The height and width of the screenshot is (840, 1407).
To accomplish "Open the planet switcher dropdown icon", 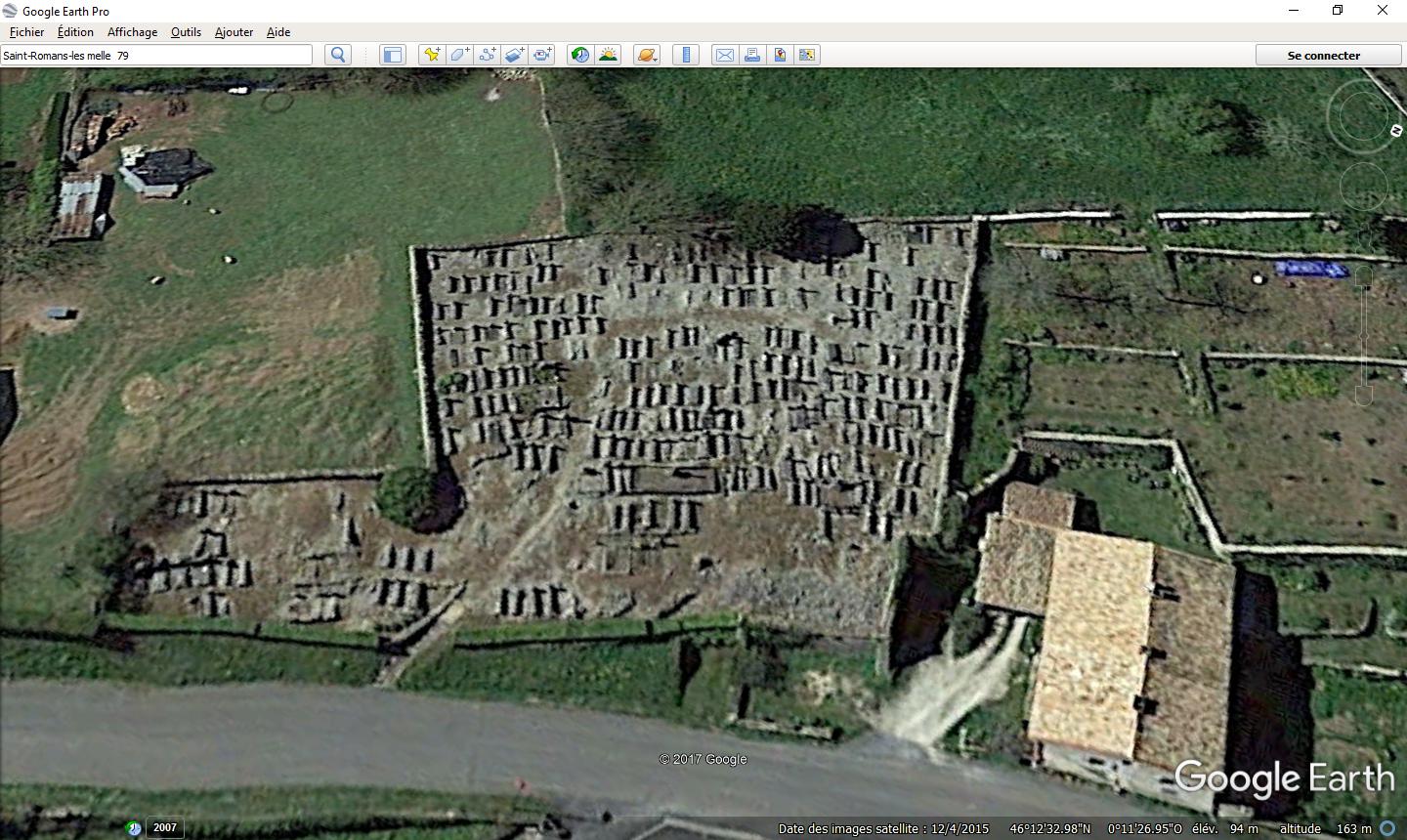I will click(647, 55).
